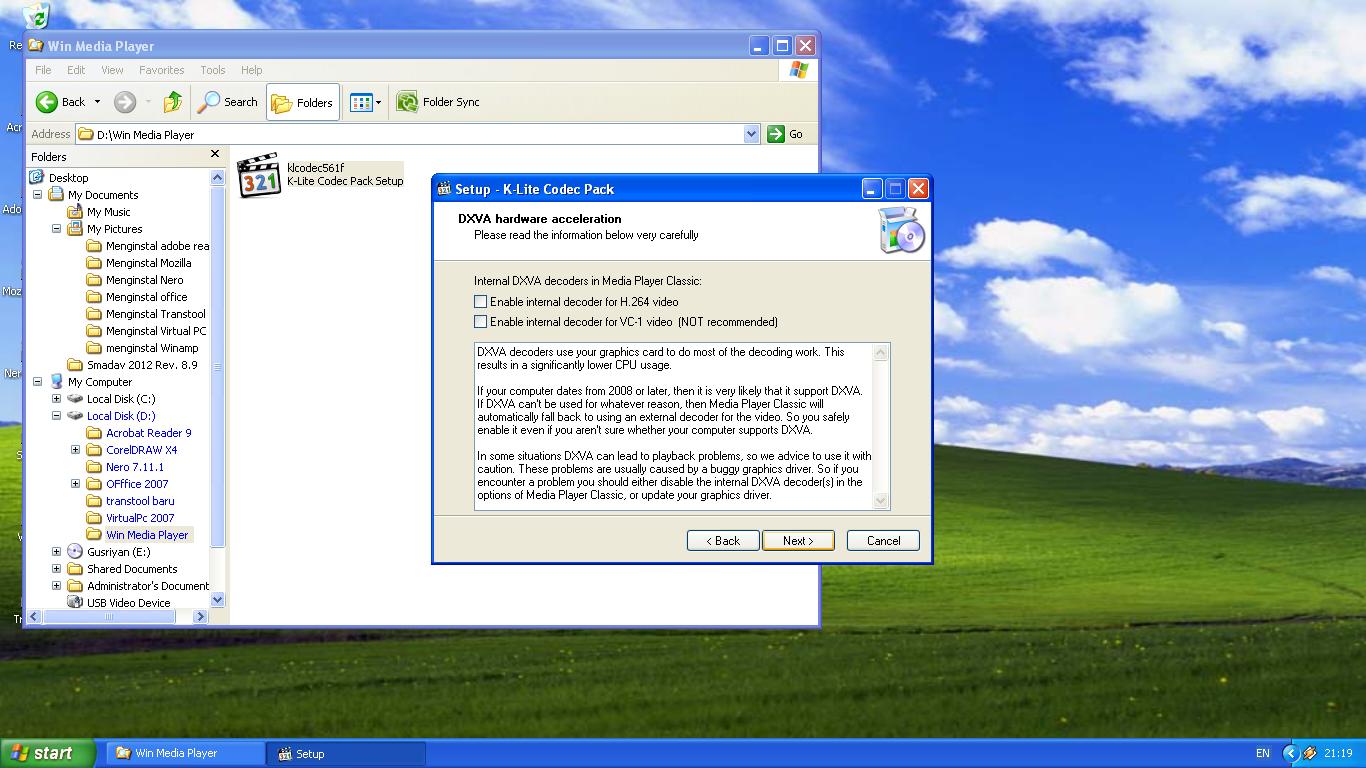Go Back in the setup wizard
Viewport: 1366px width, 768px height.
(x=723, y=540)
